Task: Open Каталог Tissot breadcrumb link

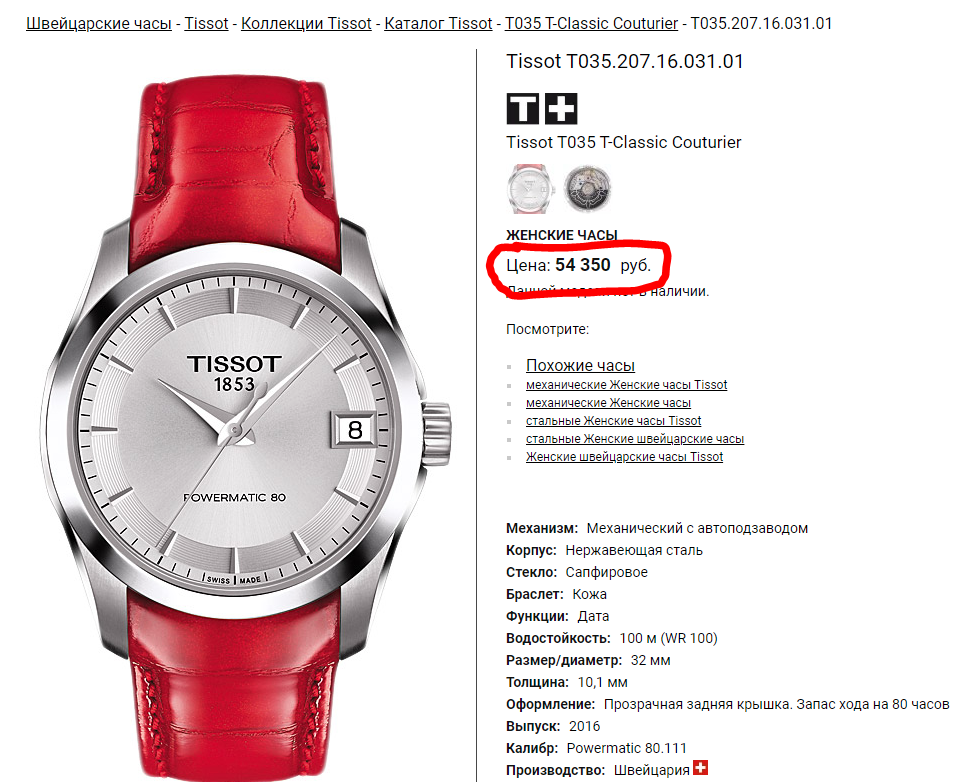Action: (438, 23)
